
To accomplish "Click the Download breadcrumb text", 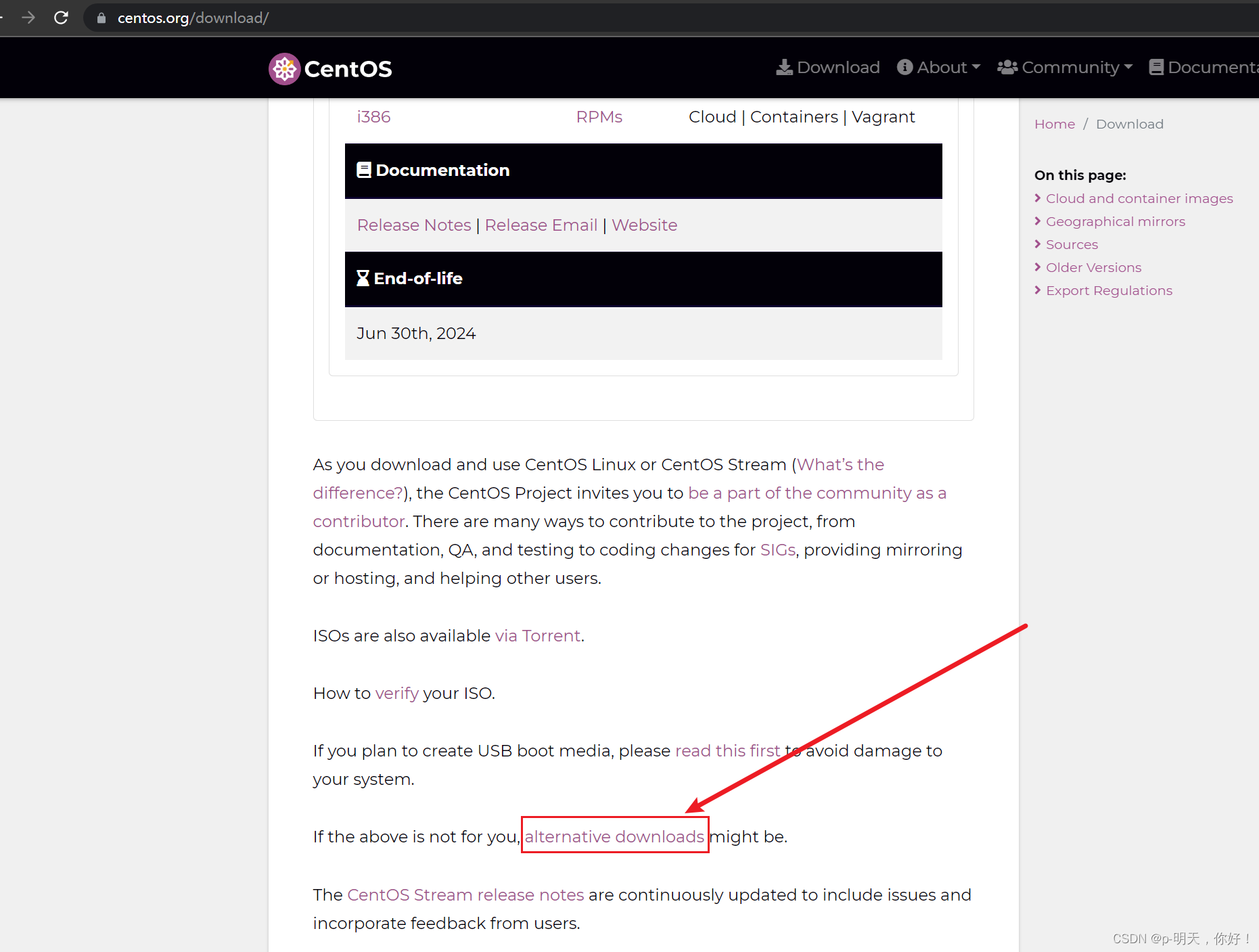I will tap(1129, 124).
